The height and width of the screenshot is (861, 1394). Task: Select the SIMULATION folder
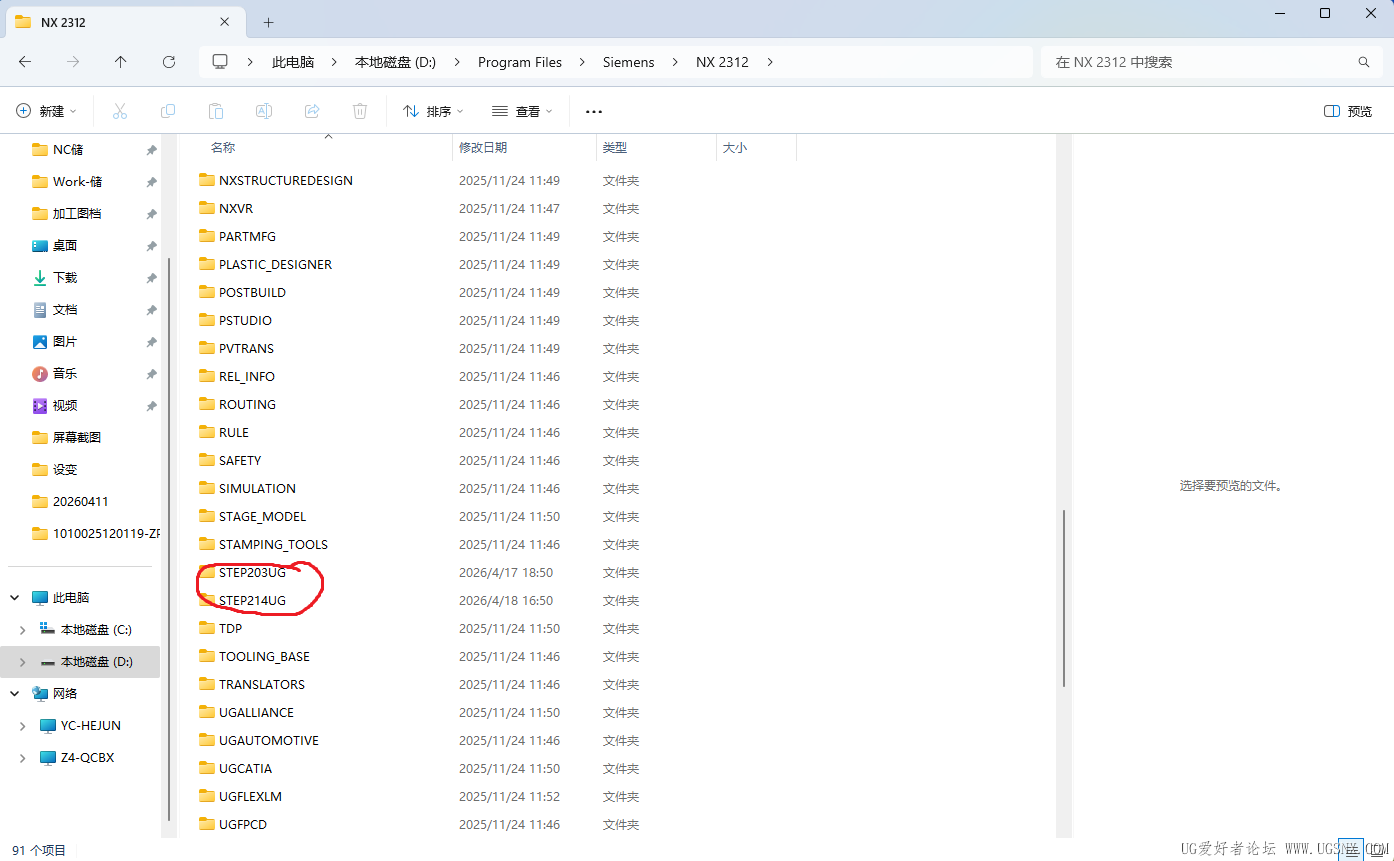pyautogui.click(x=257, y=489)
